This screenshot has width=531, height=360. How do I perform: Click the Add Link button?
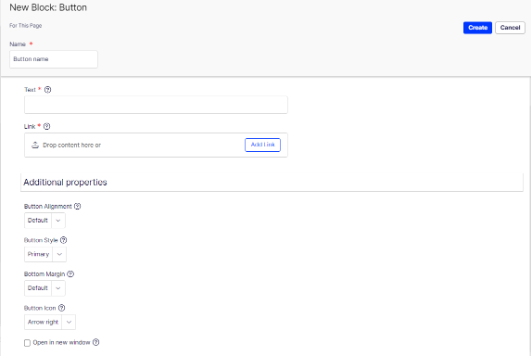point(263,145)
